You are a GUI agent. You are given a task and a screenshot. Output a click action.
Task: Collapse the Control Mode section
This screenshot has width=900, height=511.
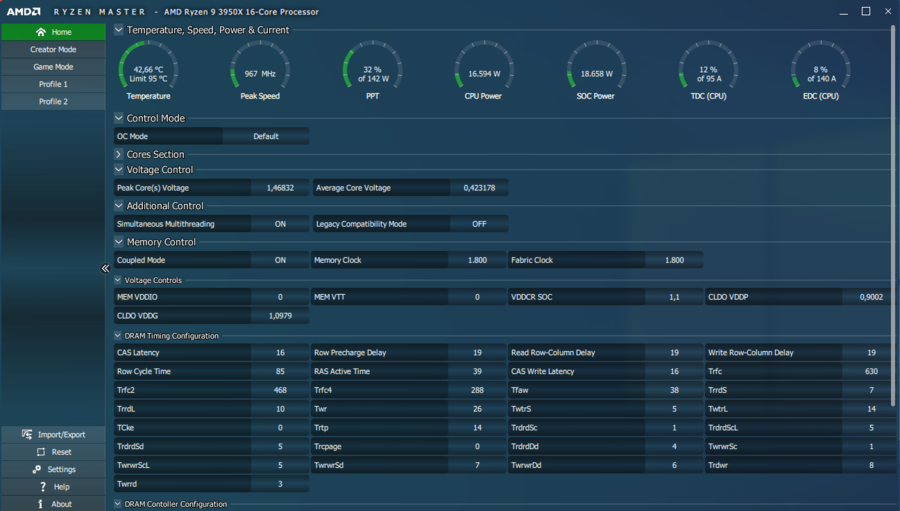tap(119, 118)
